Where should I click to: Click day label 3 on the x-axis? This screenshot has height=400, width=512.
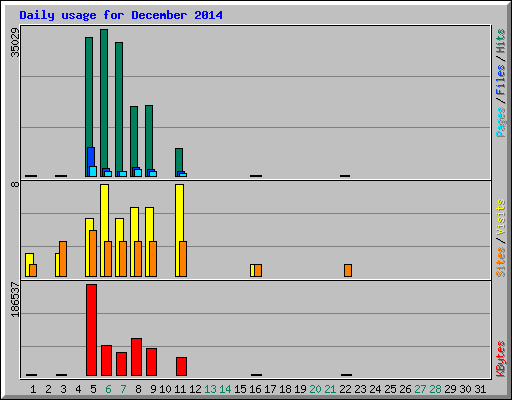(x=63, y=389)
